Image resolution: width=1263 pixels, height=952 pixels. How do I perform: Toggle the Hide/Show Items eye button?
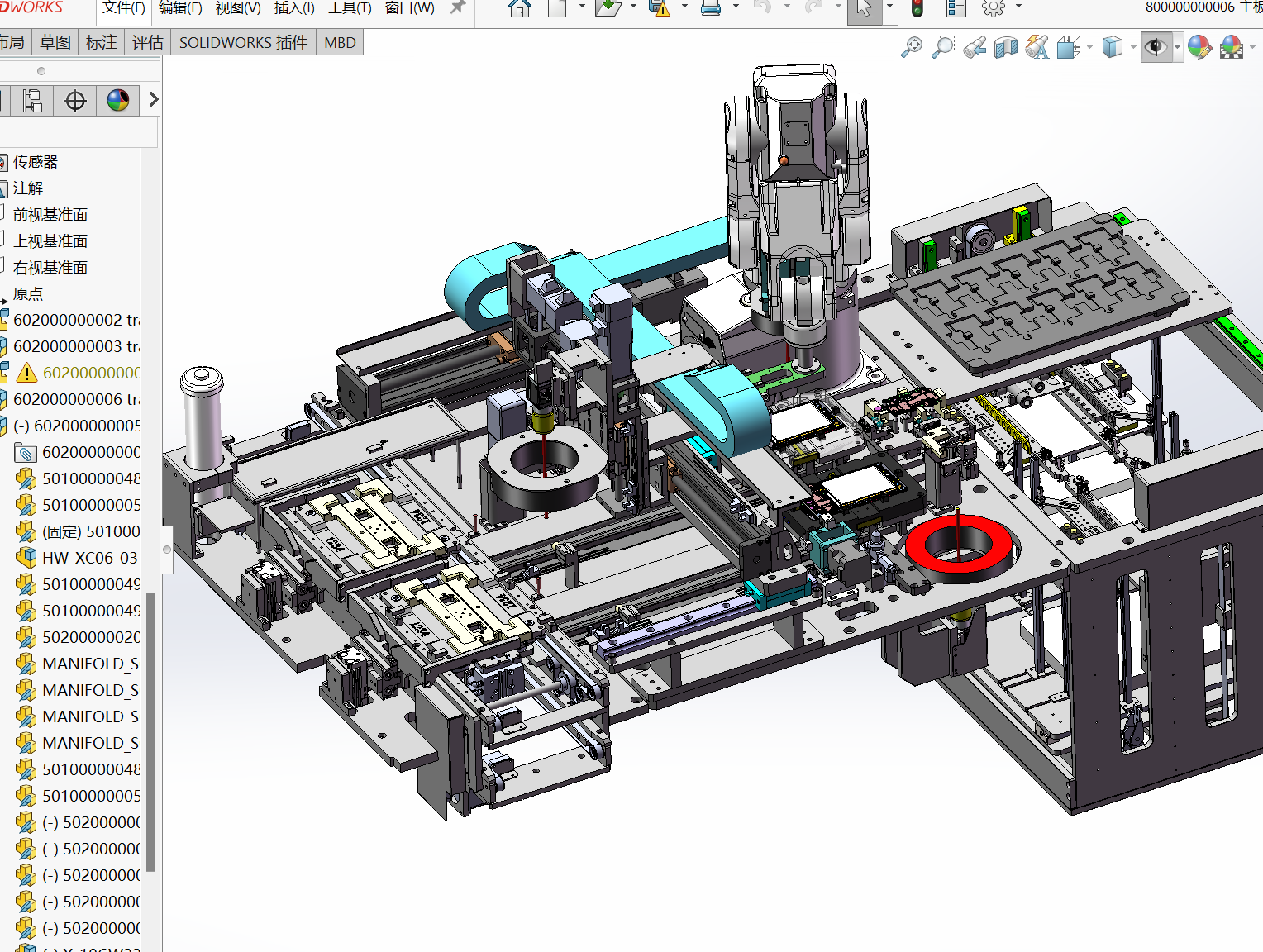click(x=1156, y=47)
